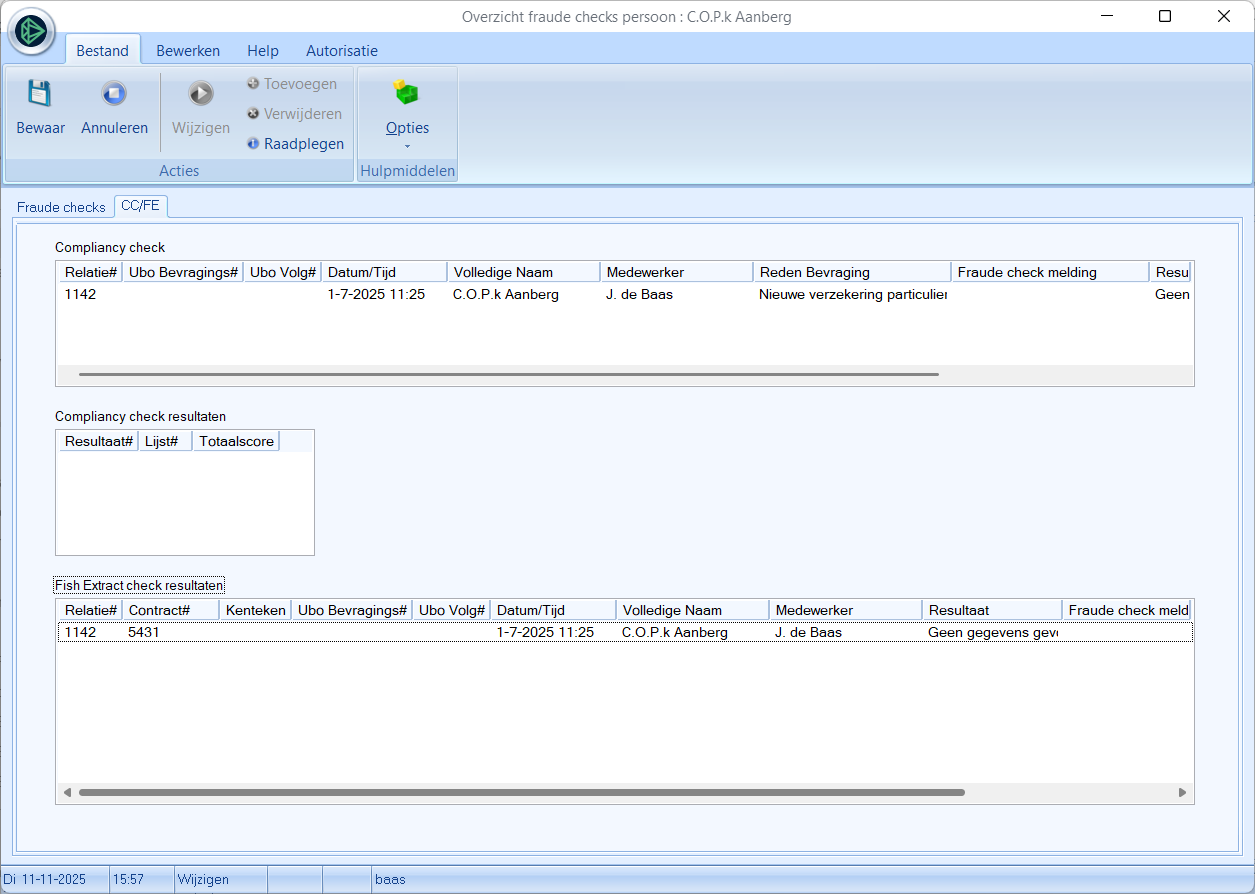Click the Verwijderen cross icon
The height and width of the screenshot is (894, 1255).
tap(254, 114)
